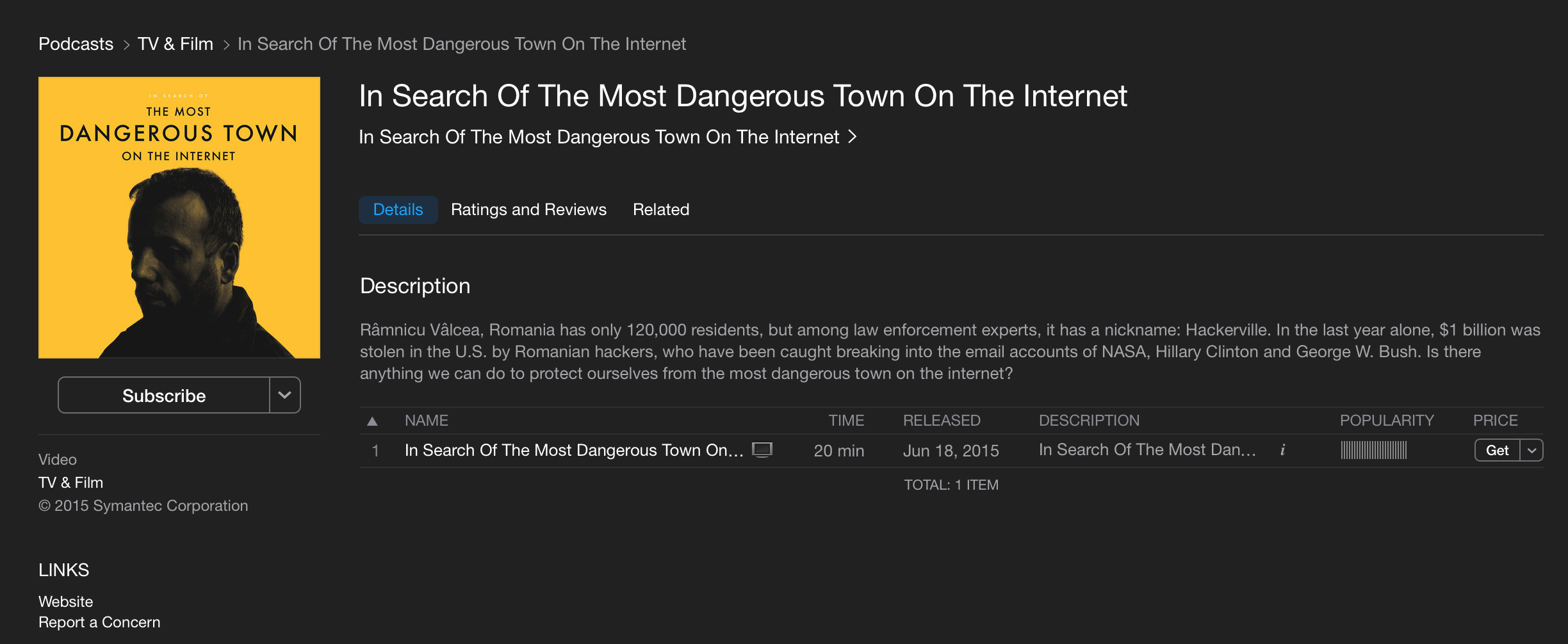
Task: Switch to the Ratings and Reviews tab
Action: tap(528, 209)
